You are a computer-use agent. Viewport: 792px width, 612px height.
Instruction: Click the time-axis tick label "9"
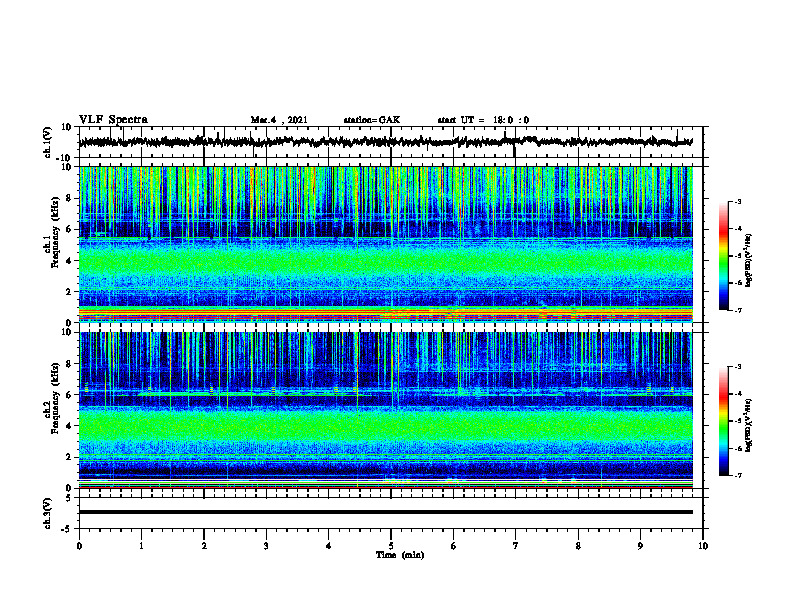640,546
